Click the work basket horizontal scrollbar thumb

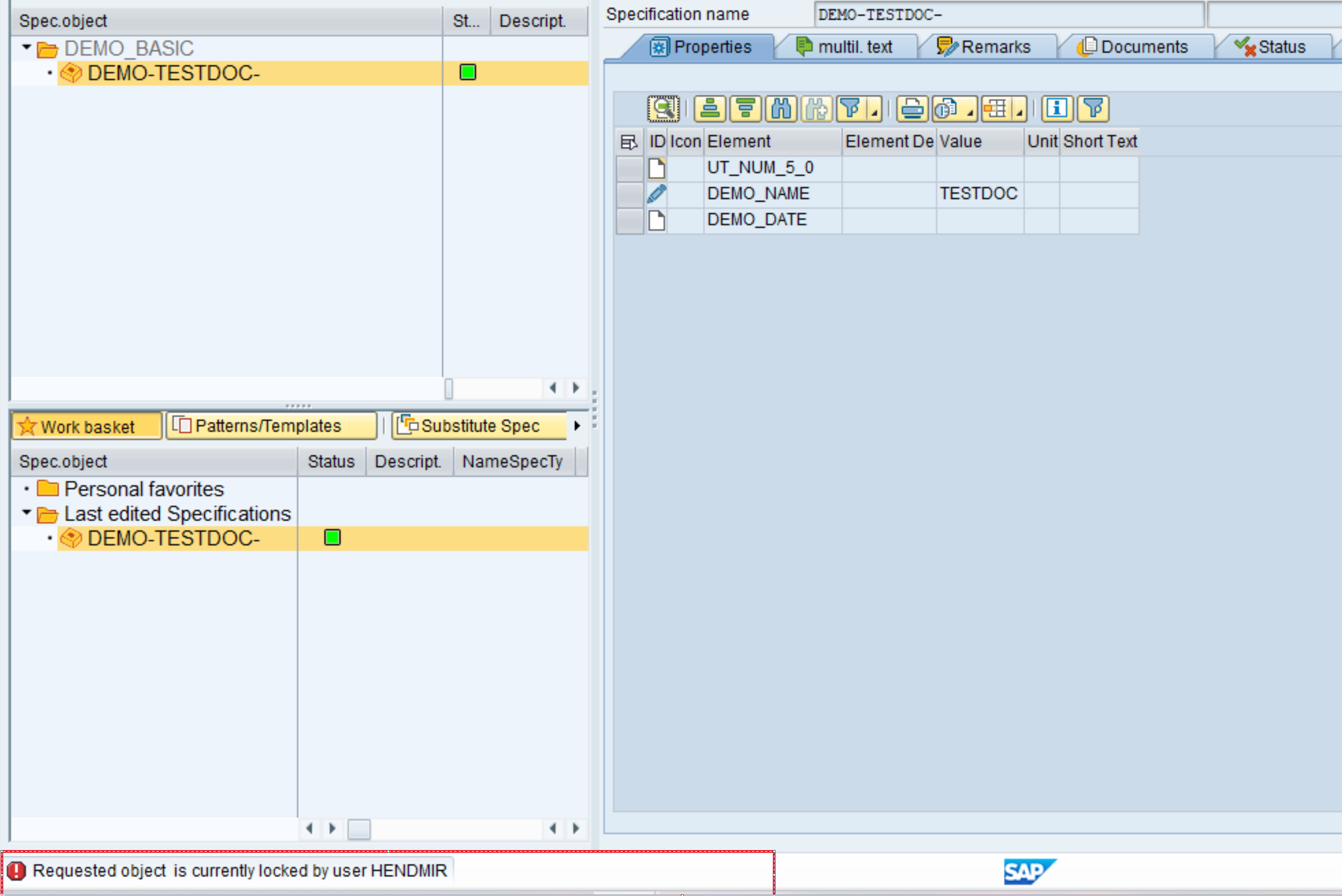[x=359, y=829]
